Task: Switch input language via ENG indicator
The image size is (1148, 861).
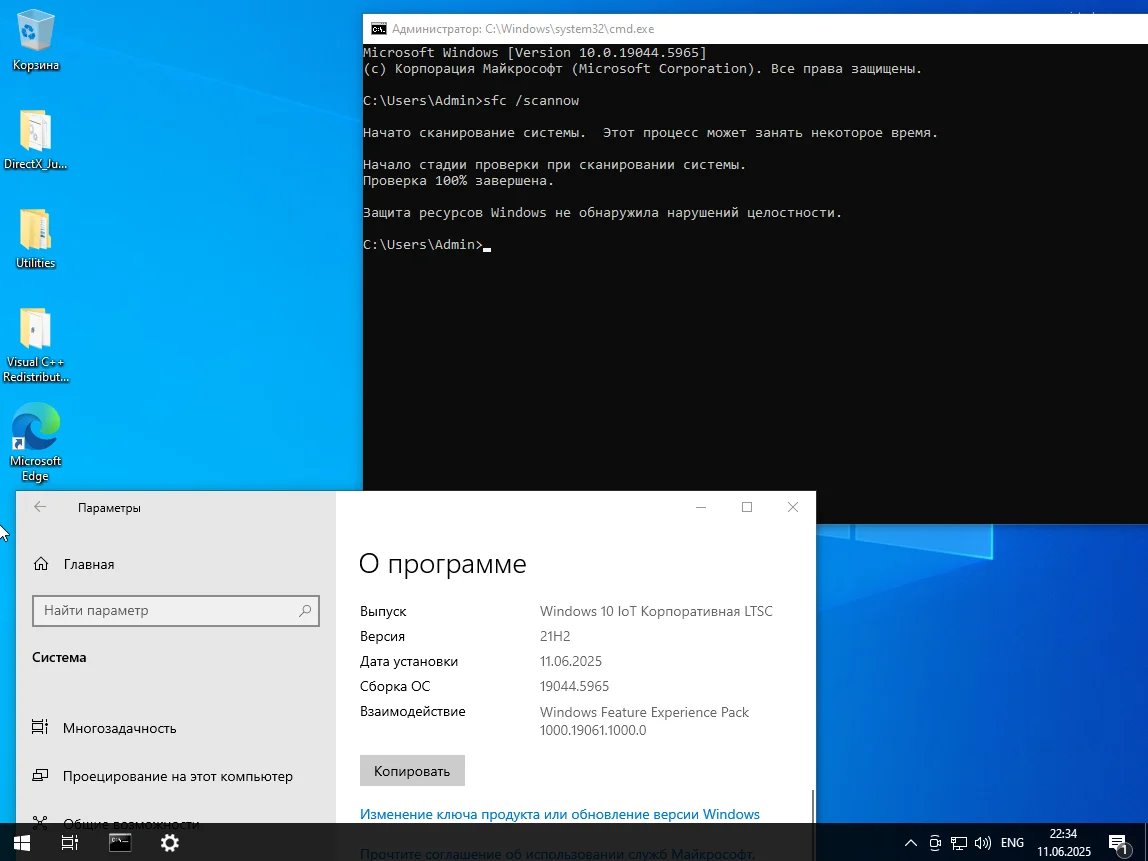Action: click(1013, 843)
